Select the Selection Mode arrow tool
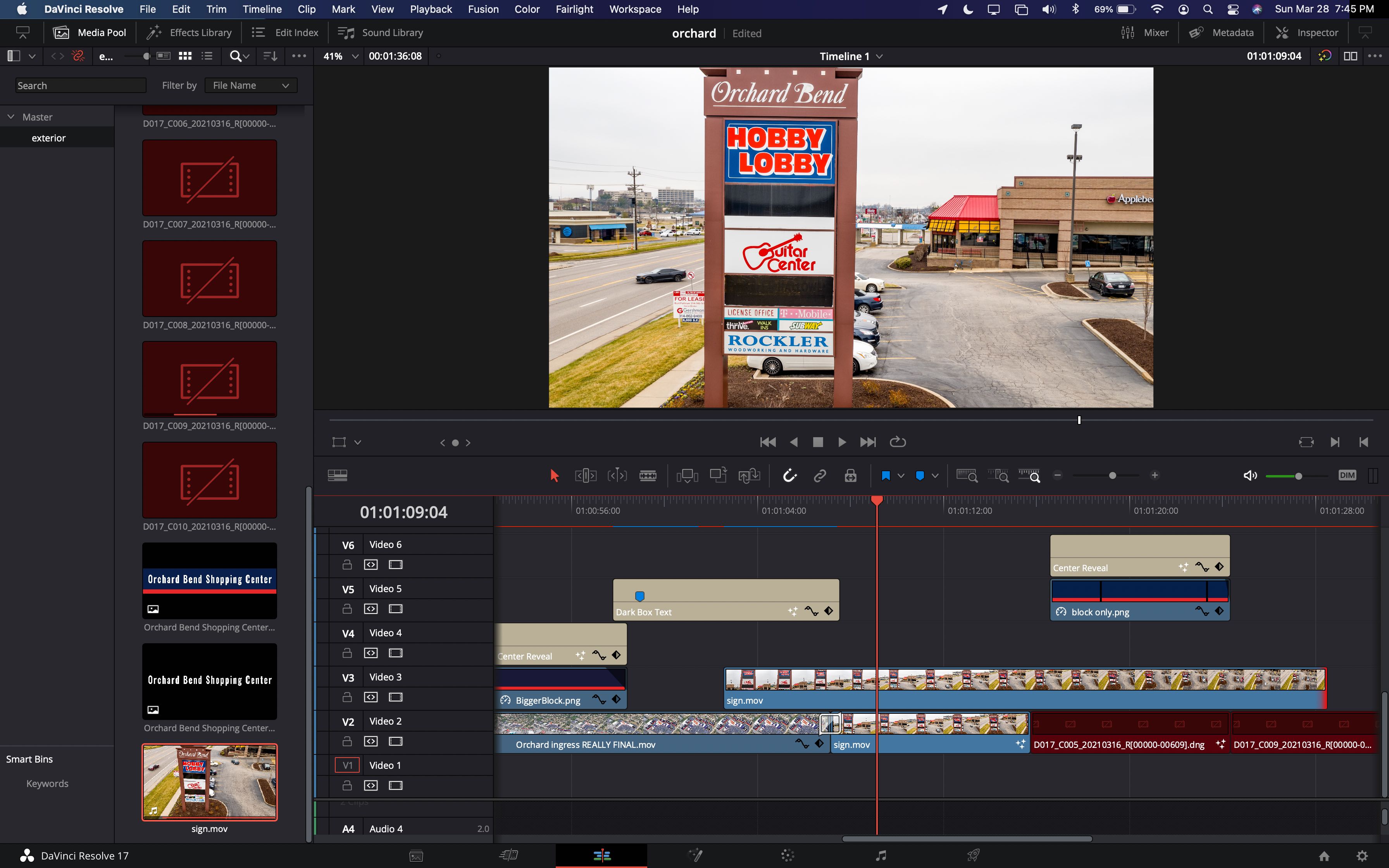 coord(554,475)
